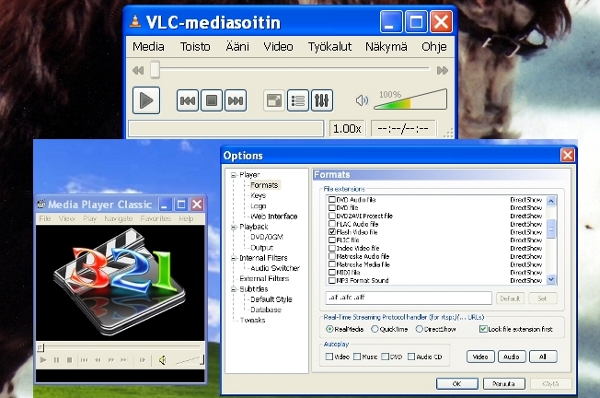600x398 pixels.
Task: Mute Media Player Classic speaker icon
Action: [163, 360]
